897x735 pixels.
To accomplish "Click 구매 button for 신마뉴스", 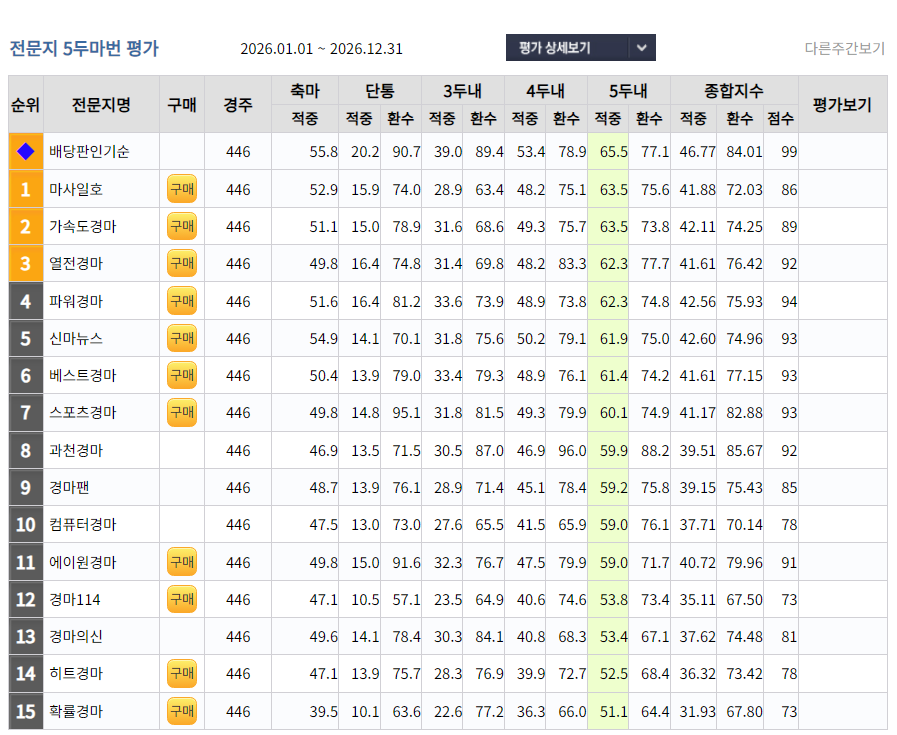I will pyautogui.click(x=182, y=339).
